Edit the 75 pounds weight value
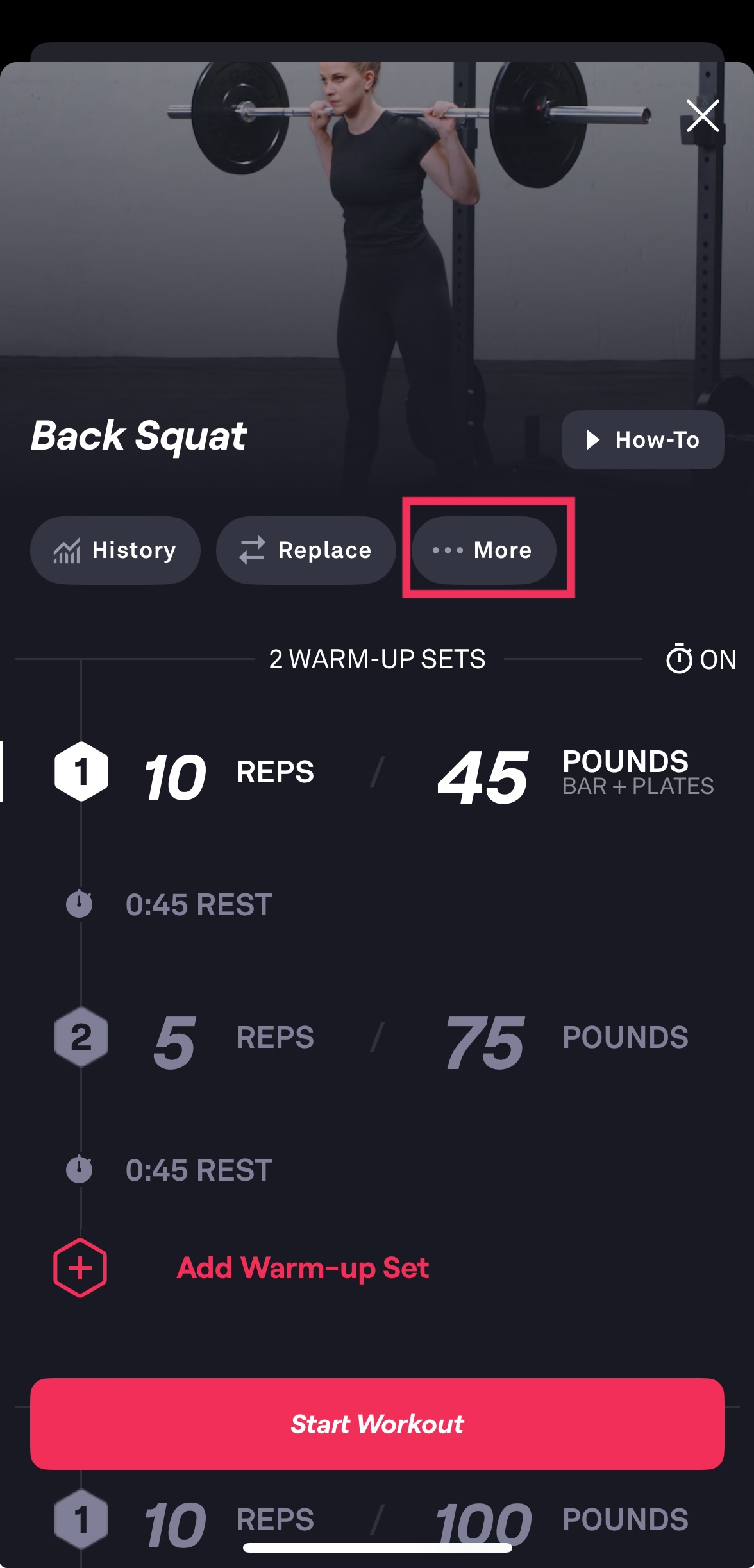The image size is (754, 1568). [485, 1043]
